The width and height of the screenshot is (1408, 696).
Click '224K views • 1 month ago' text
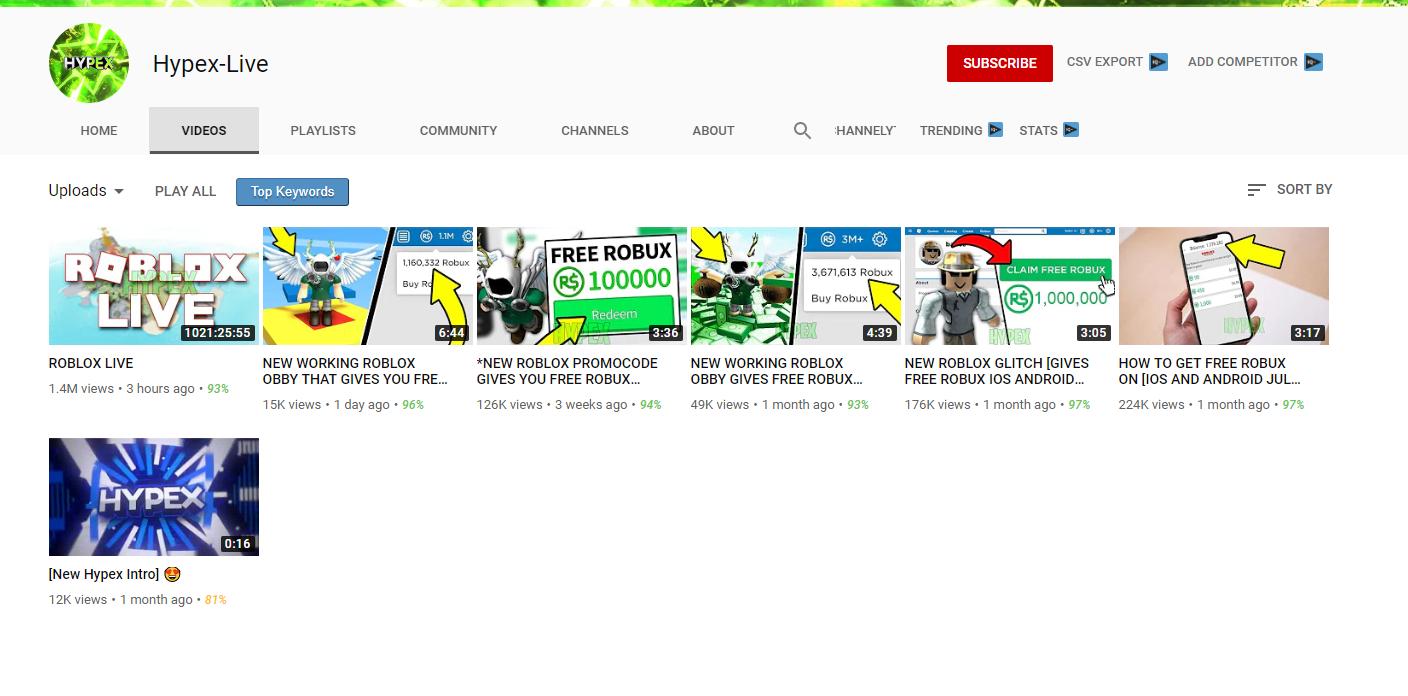tap(1194, 404)
